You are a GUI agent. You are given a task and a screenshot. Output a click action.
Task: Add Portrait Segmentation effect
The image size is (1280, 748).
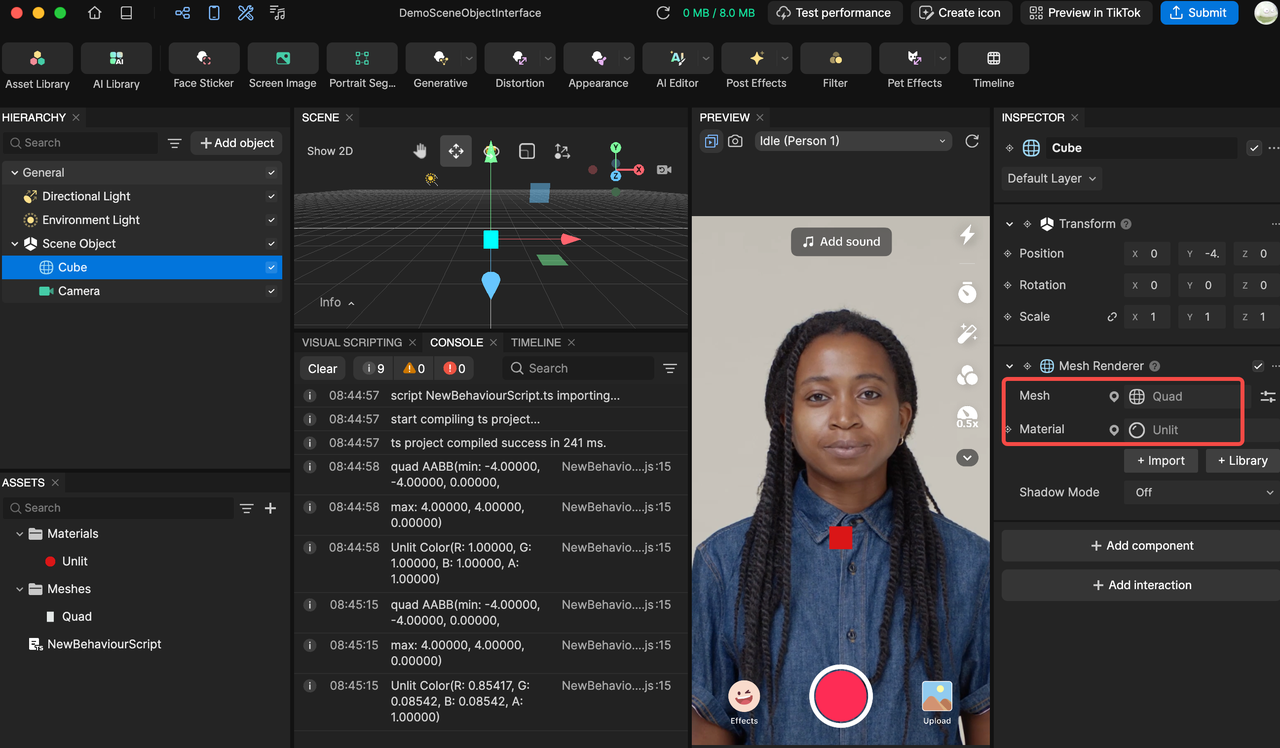pos(362,67)
